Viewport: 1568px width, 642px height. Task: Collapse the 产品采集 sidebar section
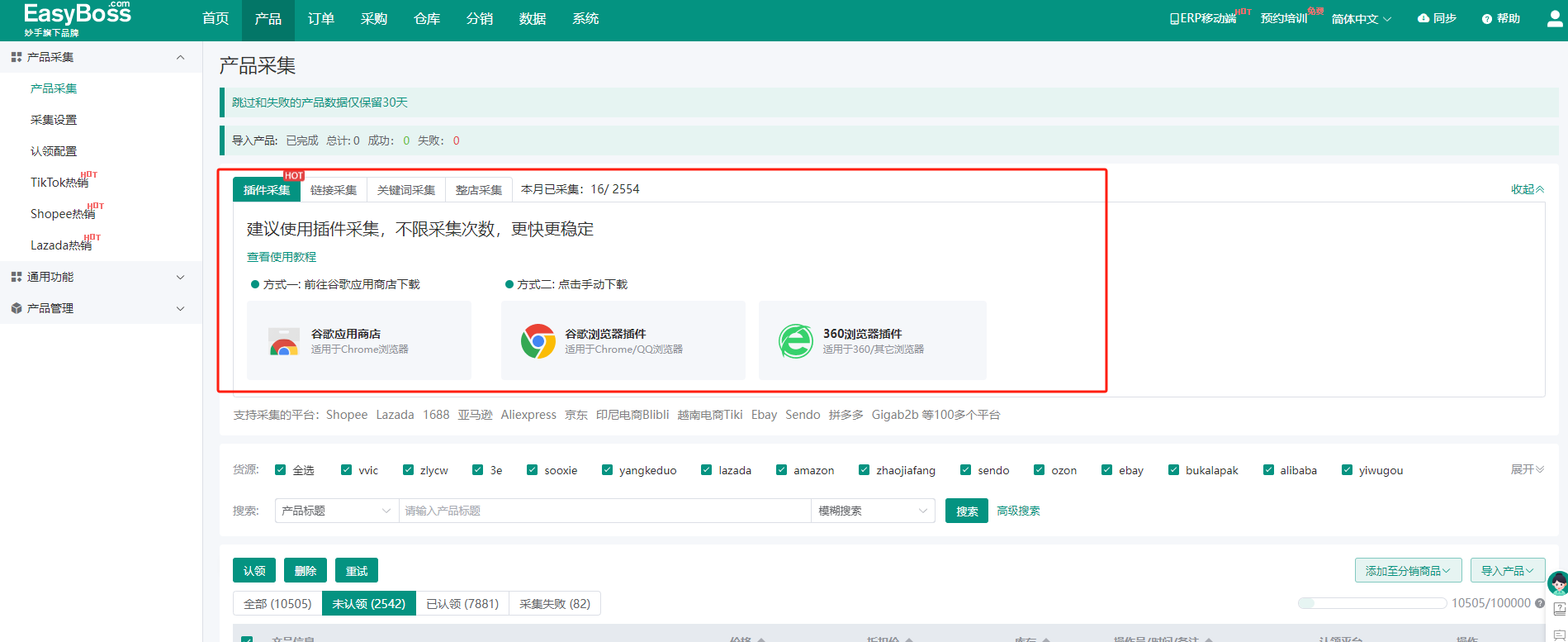click(181, 57)
